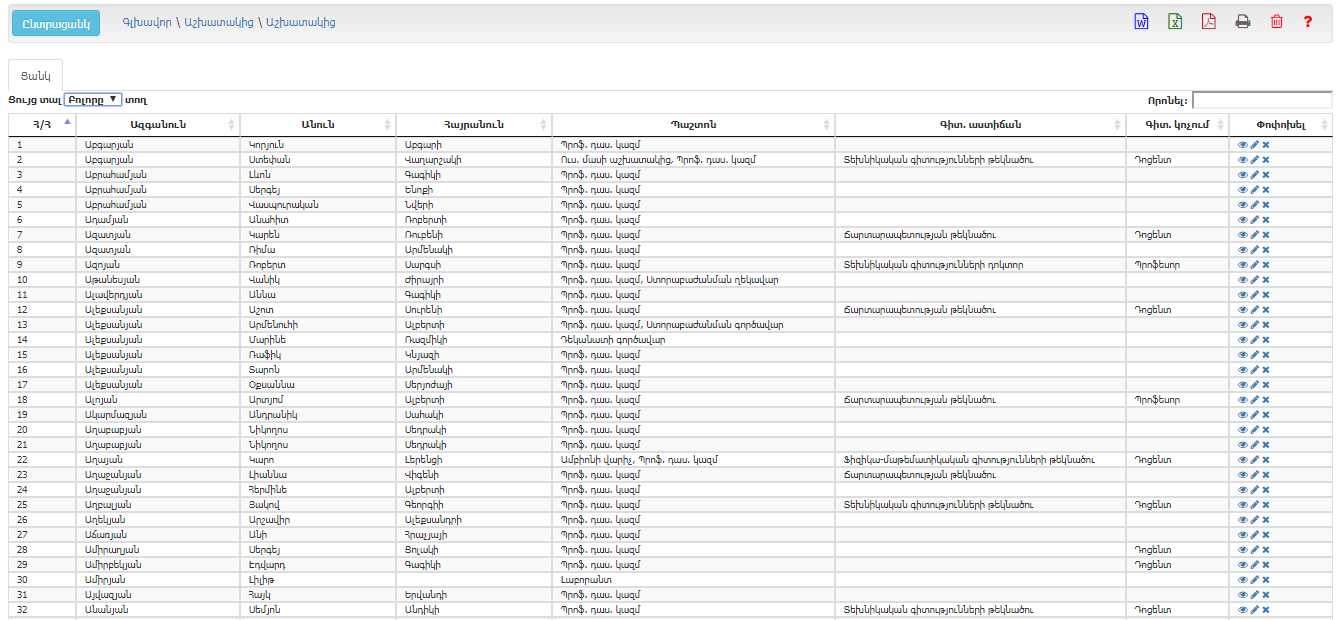Image resolution: width=1338 pixels, height=620 pixels.
Task: Export the list to Word document
Action: click(1141, 22)
